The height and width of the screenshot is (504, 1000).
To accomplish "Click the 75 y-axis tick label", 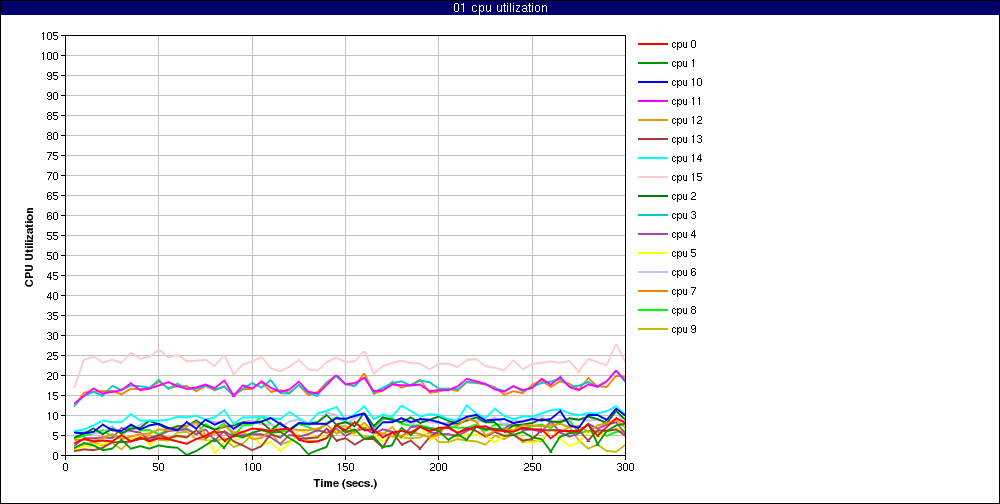I will point(54,156).
